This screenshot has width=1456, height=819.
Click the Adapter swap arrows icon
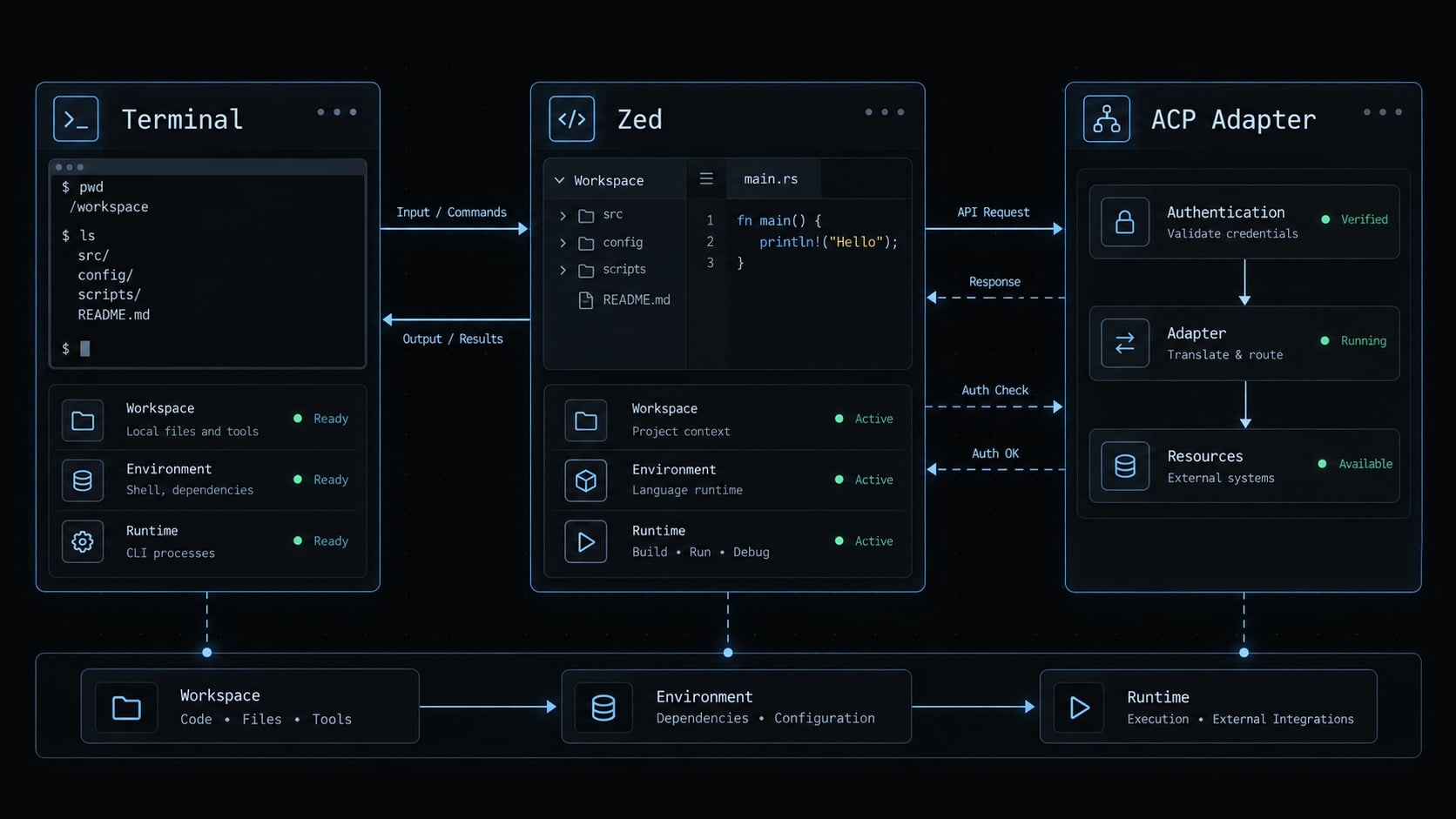1125,343
